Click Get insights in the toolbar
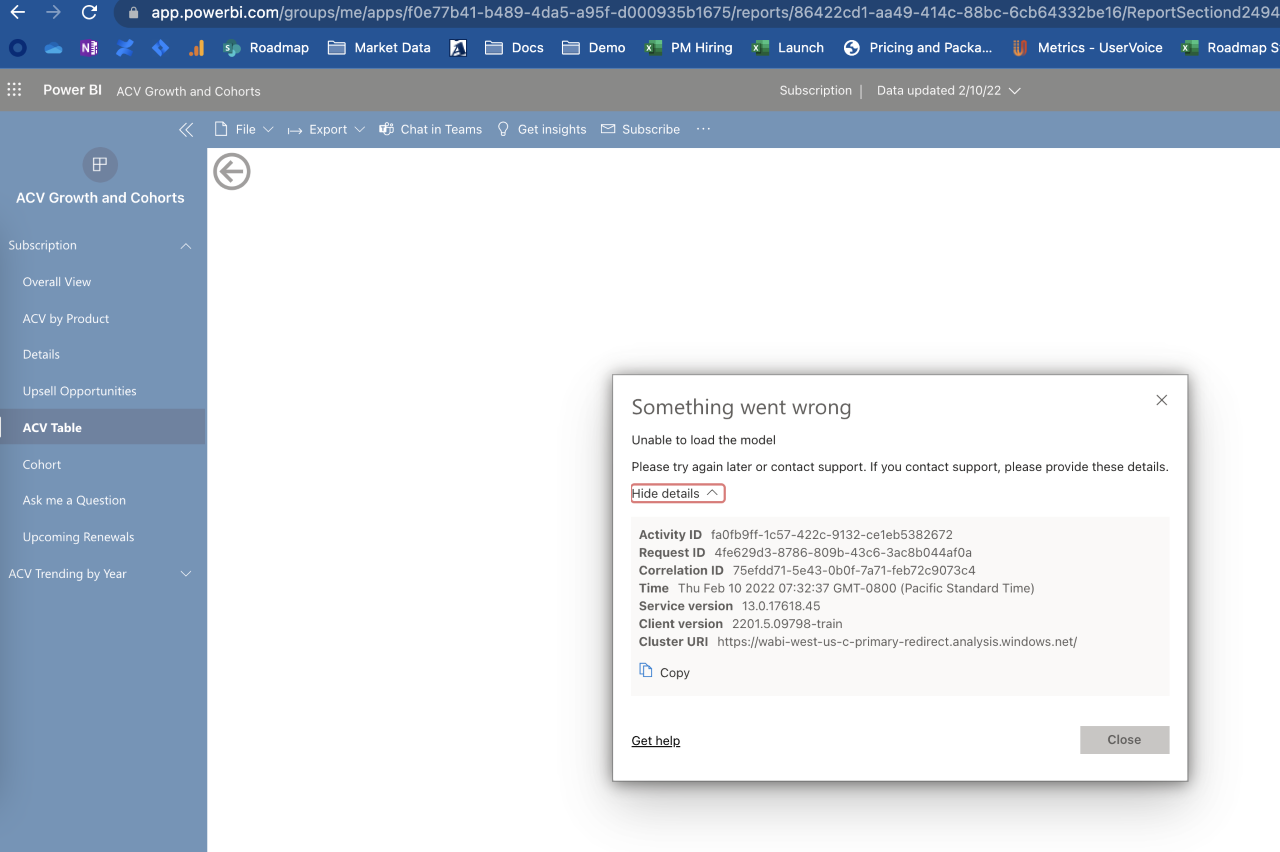 pyautogui.click(x=541, y=129)
